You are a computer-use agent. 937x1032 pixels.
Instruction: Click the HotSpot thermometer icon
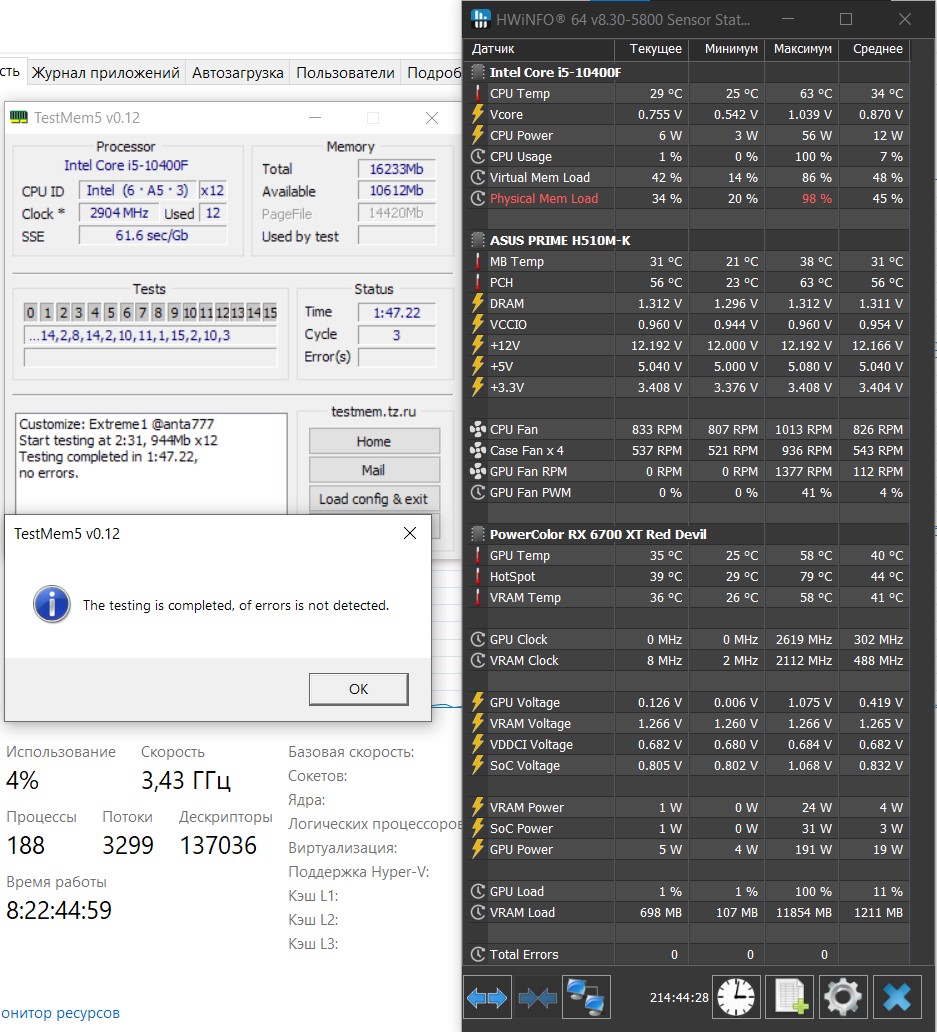[x=478, y=577]
